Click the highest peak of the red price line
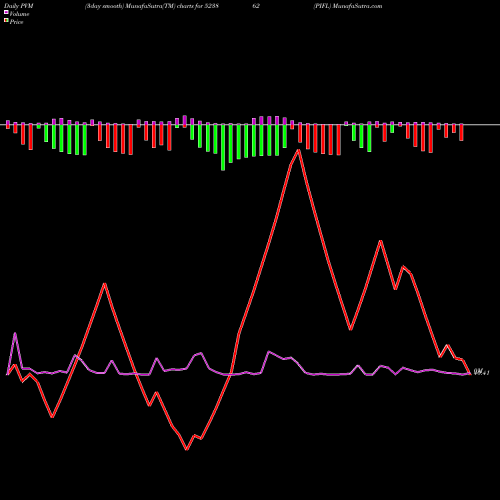This screenshot has width=500, height=500. (x=298, y=151)
